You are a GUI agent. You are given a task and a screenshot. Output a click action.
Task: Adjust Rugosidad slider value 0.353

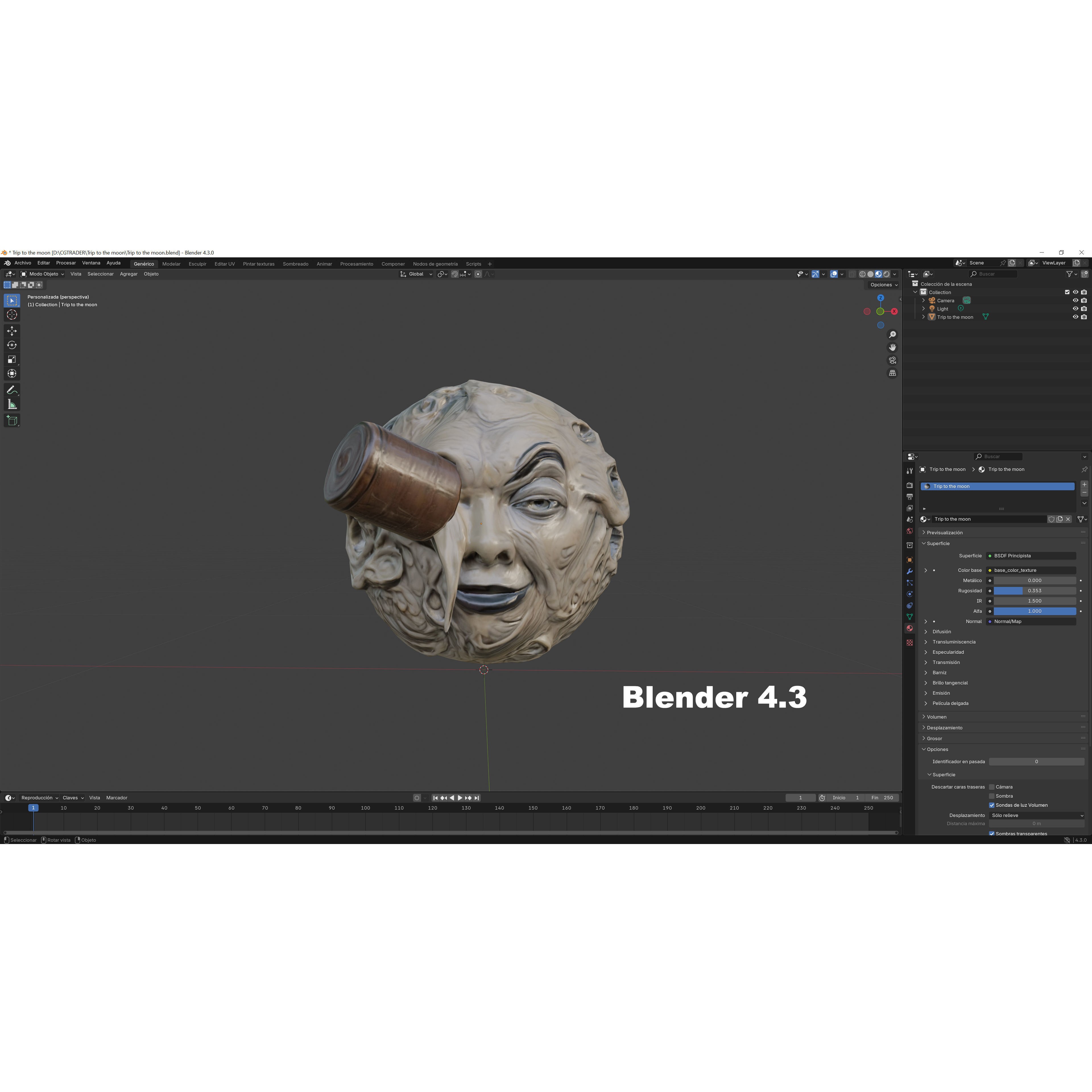tap(1035, 591)
